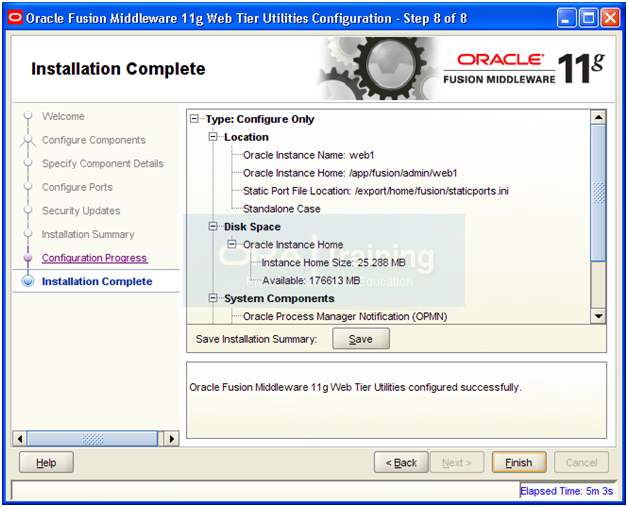628x507 pixels.
Task: Collapse the Oracle Instance Home subnode
Action: coord(231,244)
